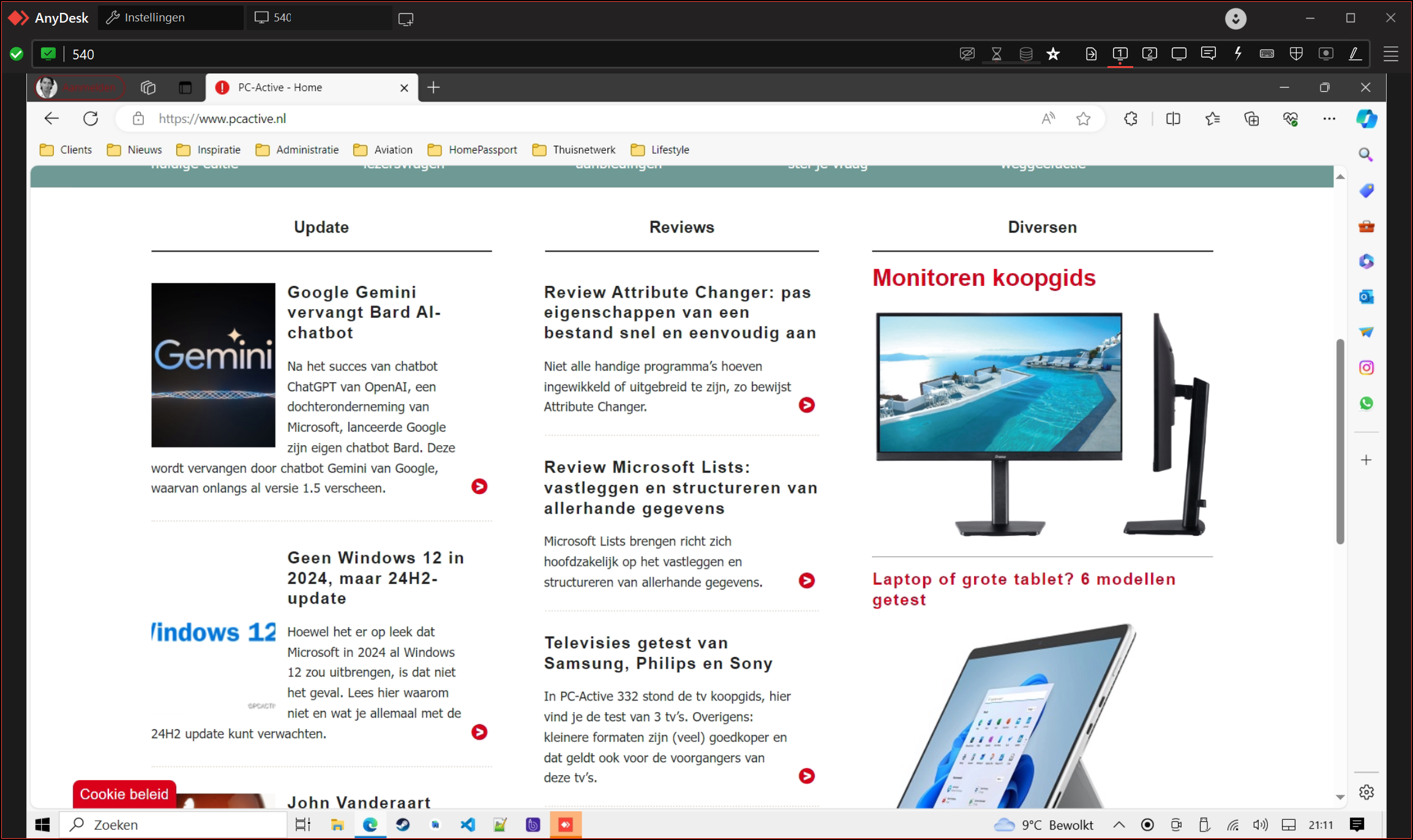Open AnyDesk hamburger main menu

1391,54
